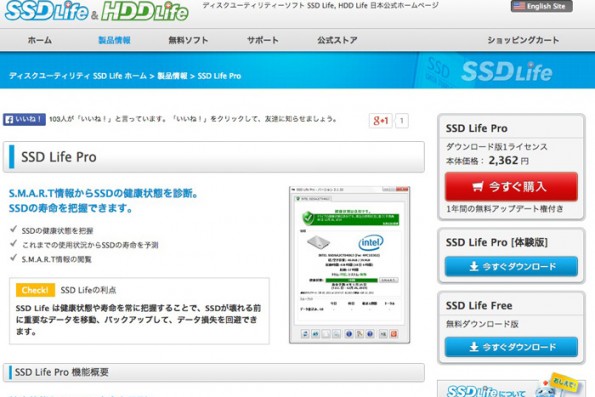Click the HDD Life logo

pos(145,11)
